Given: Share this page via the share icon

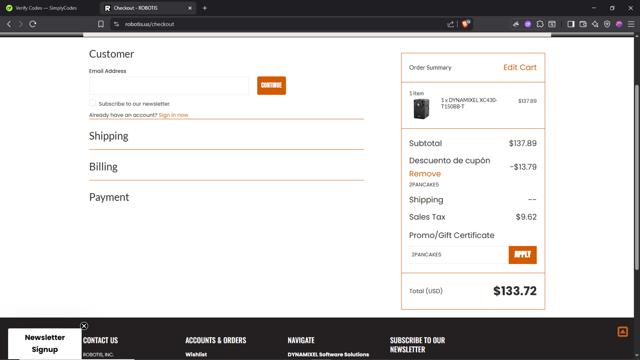Looking at the screenshot, I should 451,24.
